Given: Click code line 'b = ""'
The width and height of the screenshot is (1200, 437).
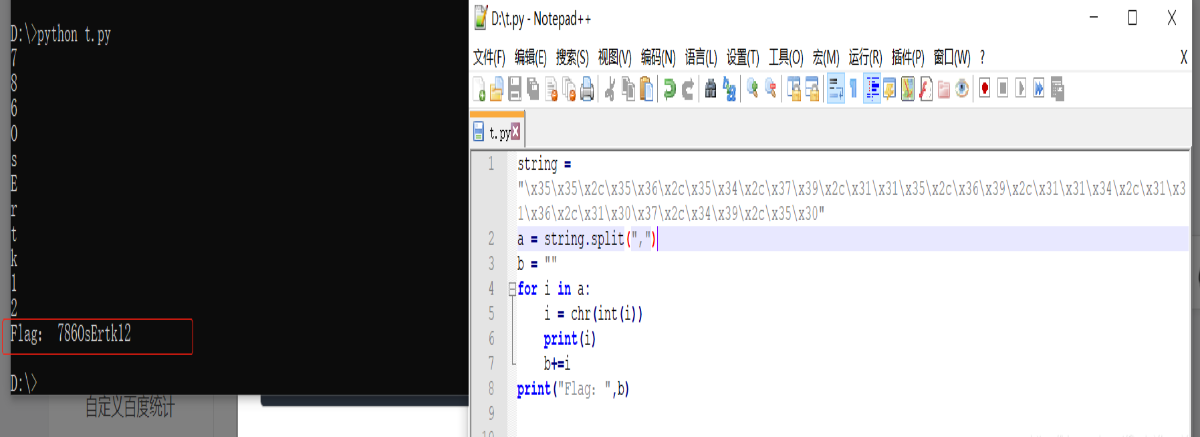Looking at the screenshot, I should pos(537,264).
